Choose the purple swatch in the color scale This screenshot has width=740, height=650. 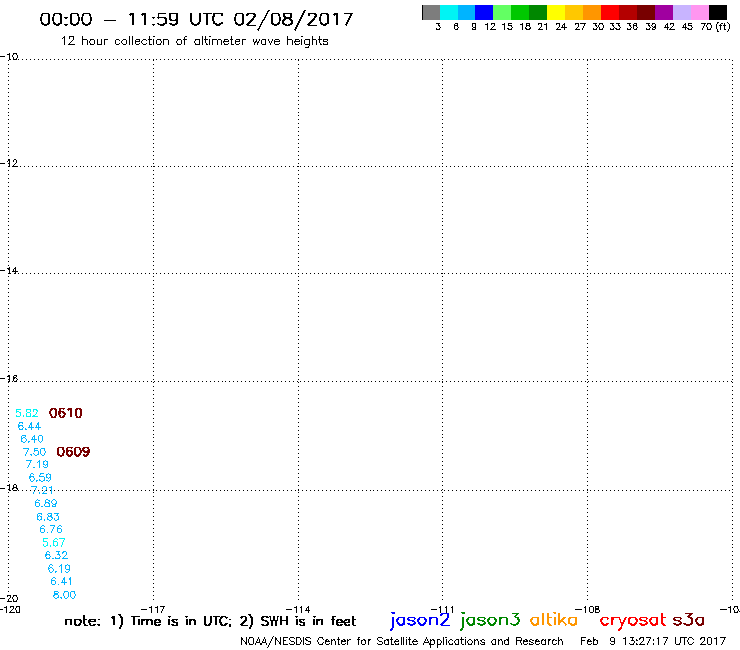(664, 12)
